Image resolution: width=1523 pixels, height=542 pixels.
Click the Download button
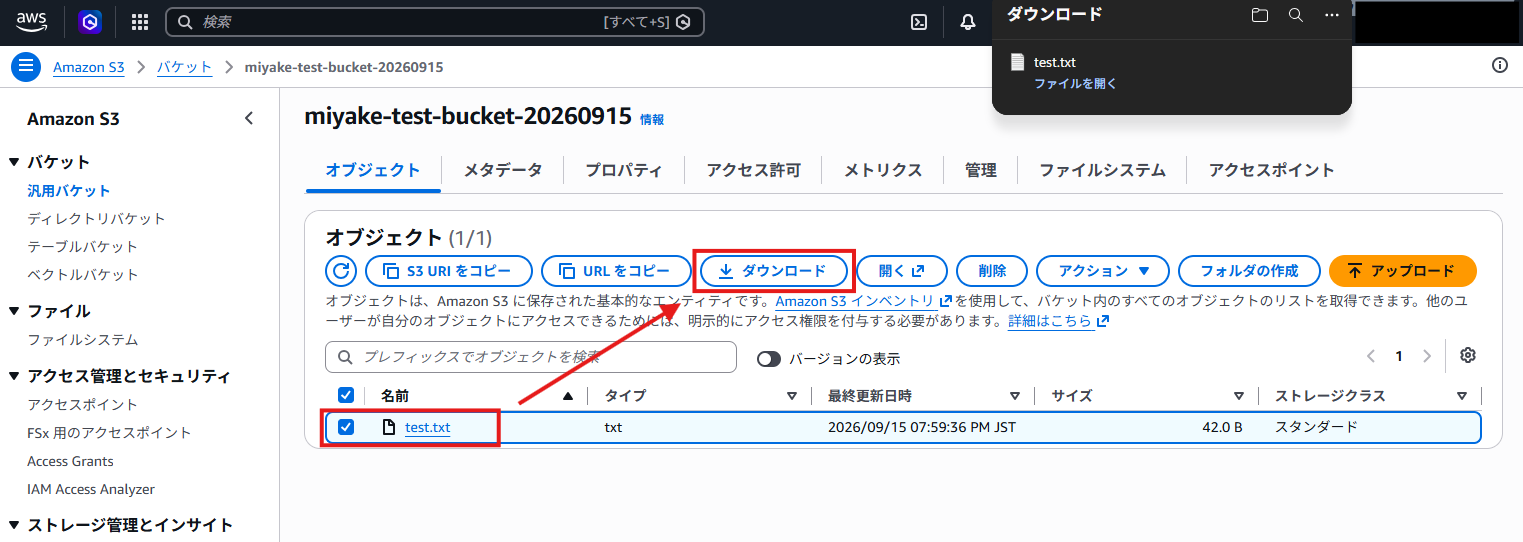click(773, 270)
